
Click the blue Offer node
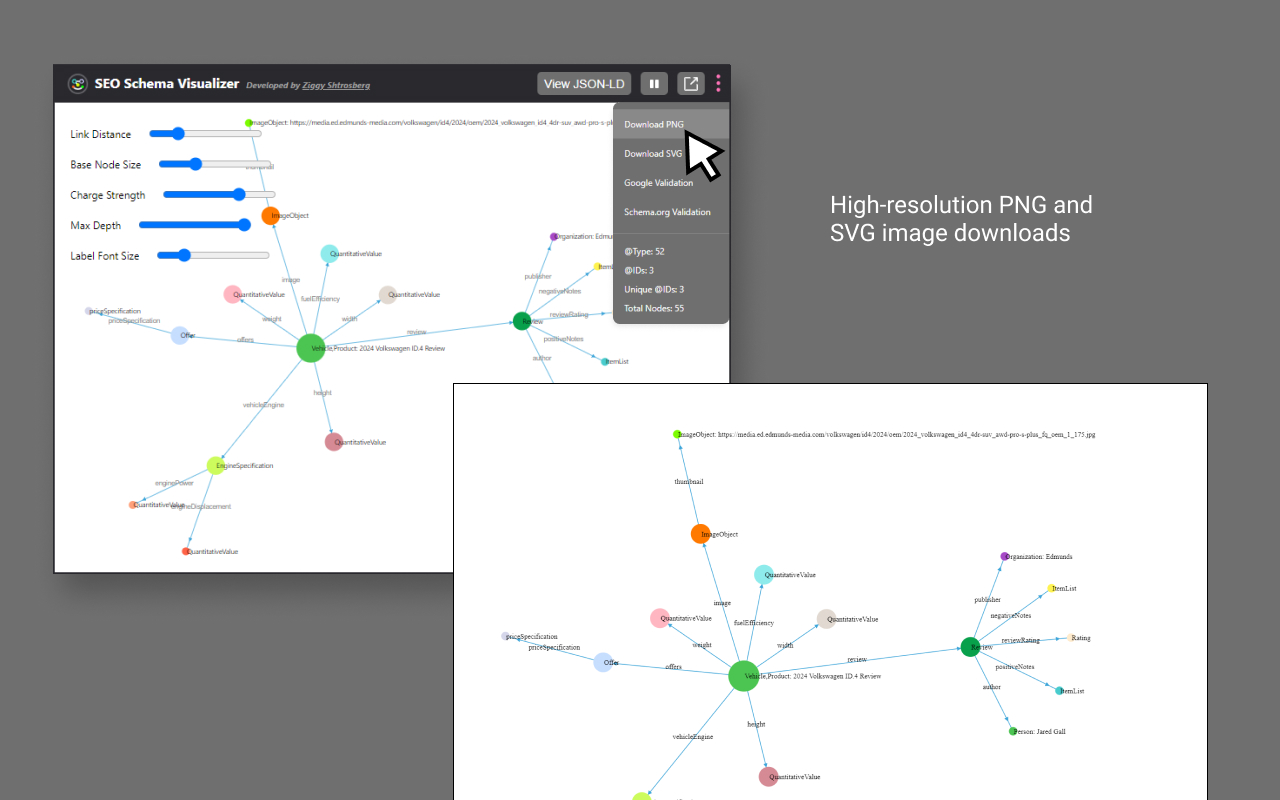click(182, 334)
